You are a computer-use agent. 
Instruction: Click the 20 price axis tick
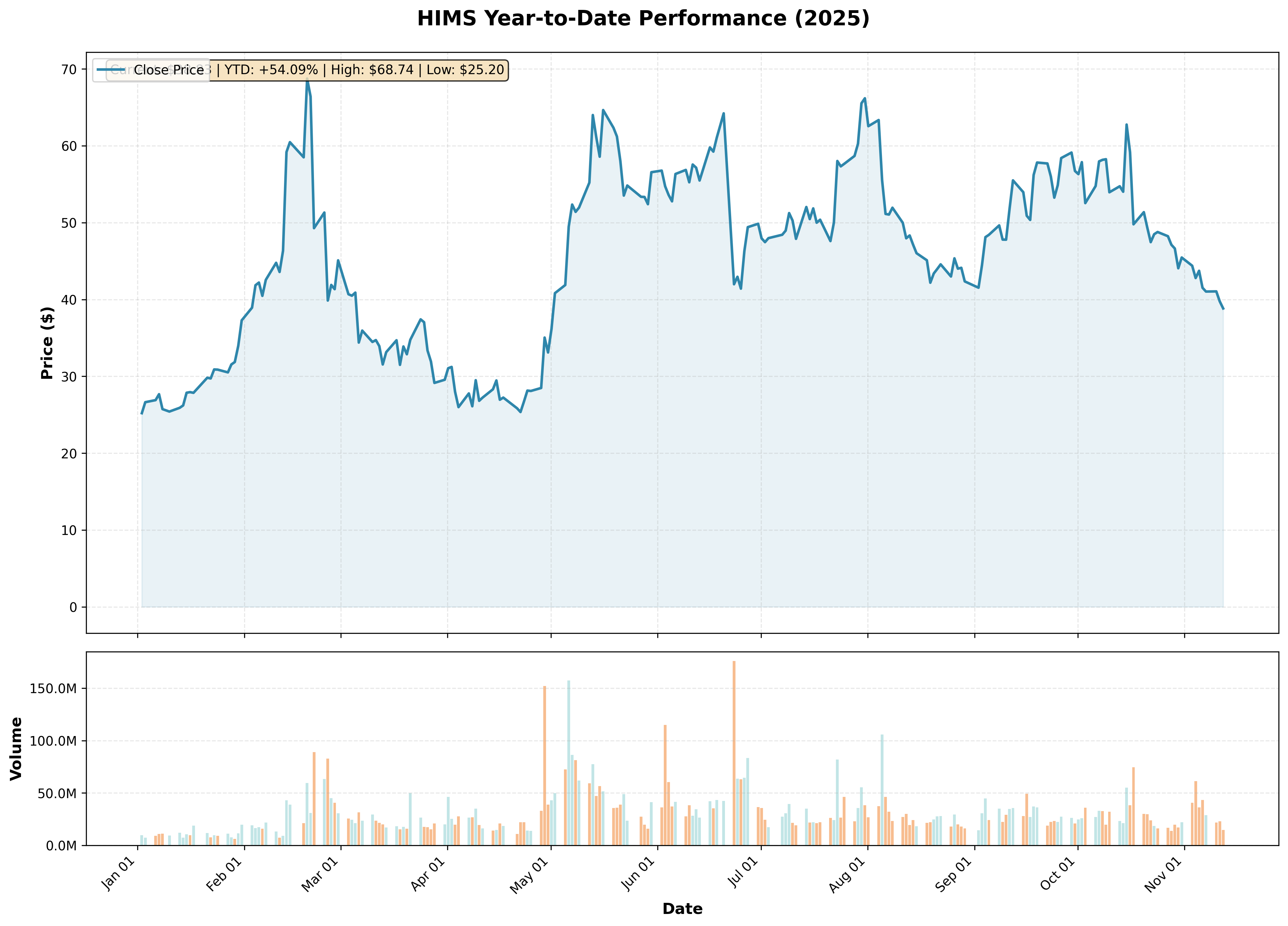[x=69, y=454]
